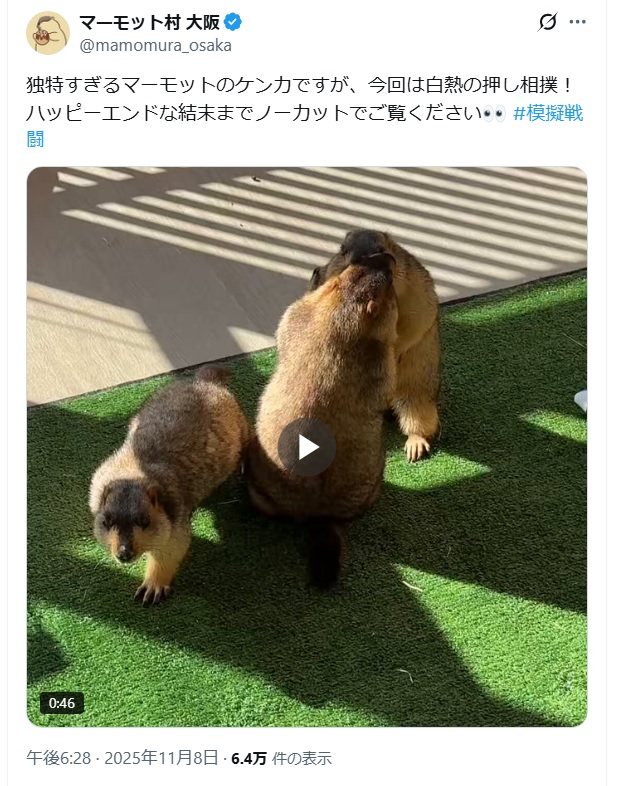
Task: Click the eyes emoji in the tweet
Action: pyautogui.click(x=494, y=114)
